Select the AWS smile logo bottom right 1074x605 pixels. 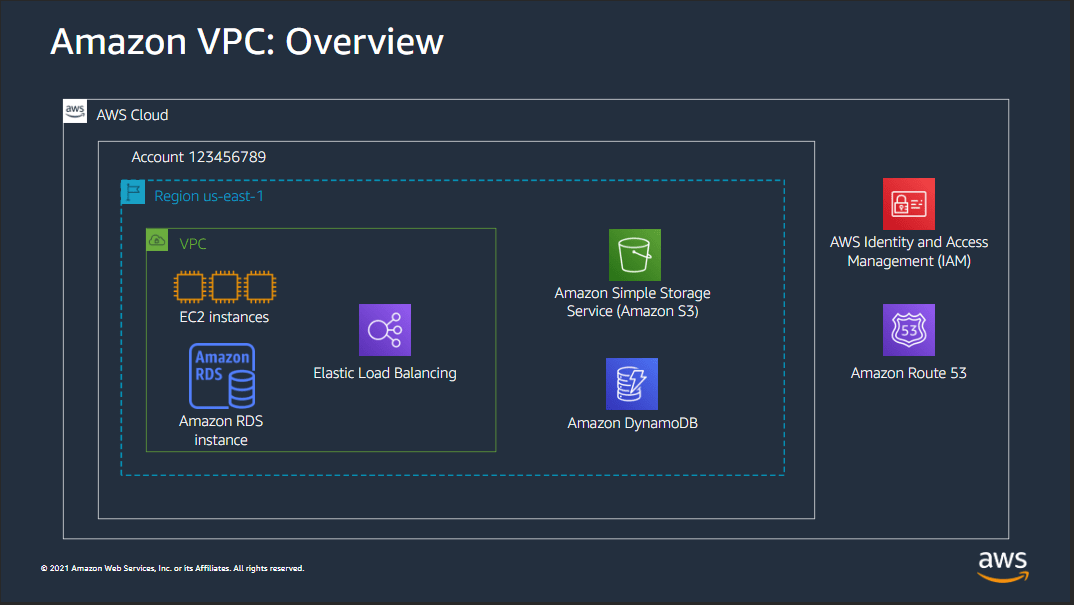coord(1001,567)
